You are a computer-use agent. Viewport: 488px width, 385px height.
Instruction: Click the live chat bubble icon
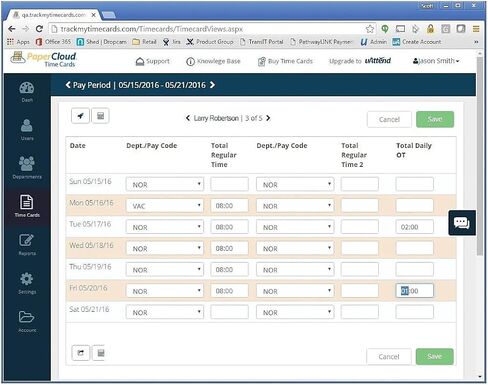tap(462, 223)
